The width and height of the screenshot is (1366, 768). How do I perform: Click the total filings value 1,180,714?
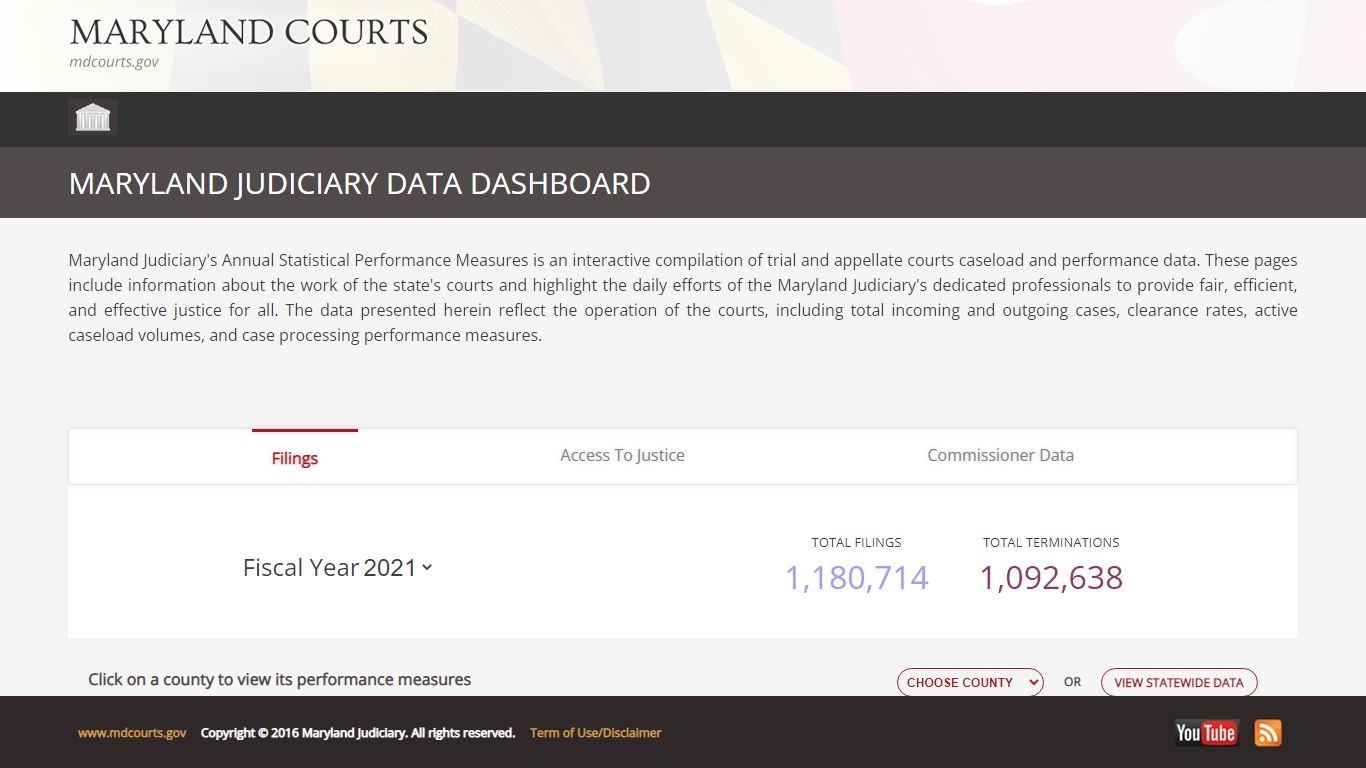point(857,577)
